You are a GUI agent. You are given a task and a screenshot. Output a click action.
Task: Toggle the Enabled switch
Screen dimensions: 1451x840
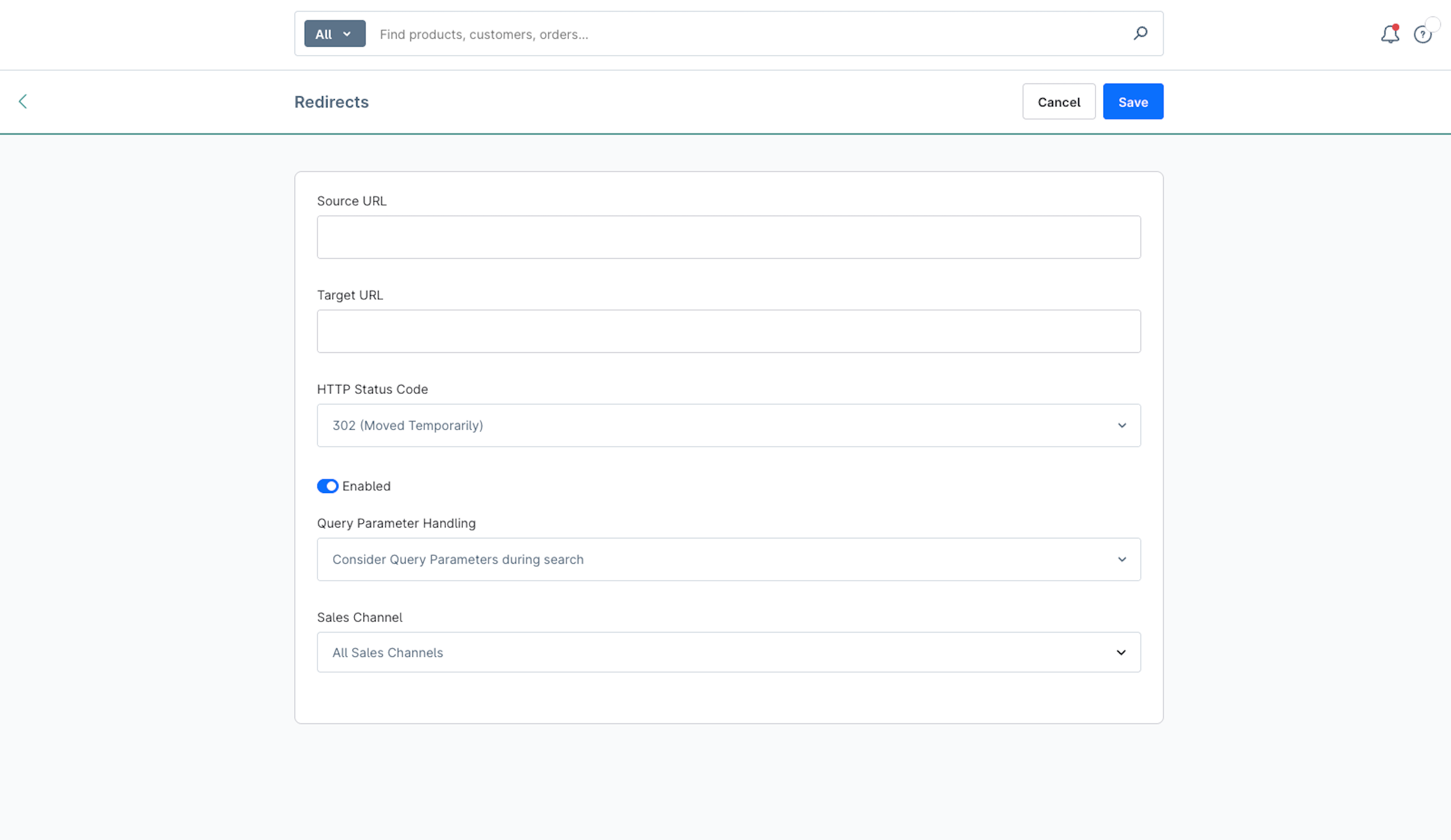tap(328, 486)
